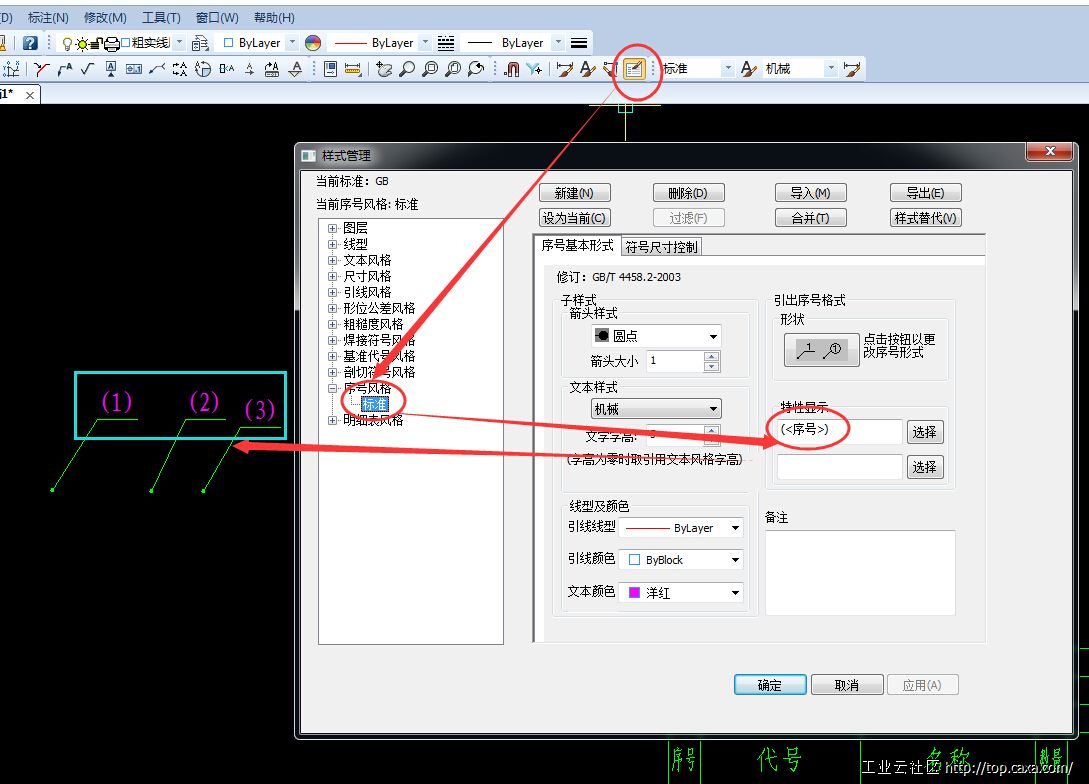This screenshot has height=784, width=1089.
Task: Open the color wheel picker icon
Action: pos(313,43)
